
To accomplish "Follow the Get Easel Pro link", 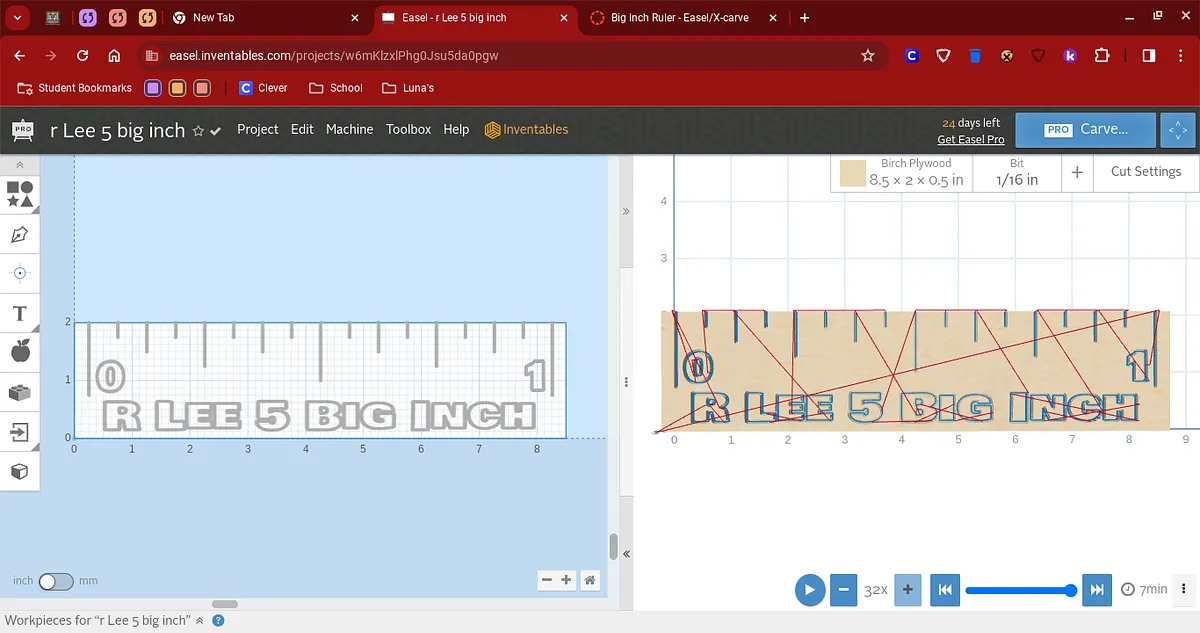I will pos(970,139).
